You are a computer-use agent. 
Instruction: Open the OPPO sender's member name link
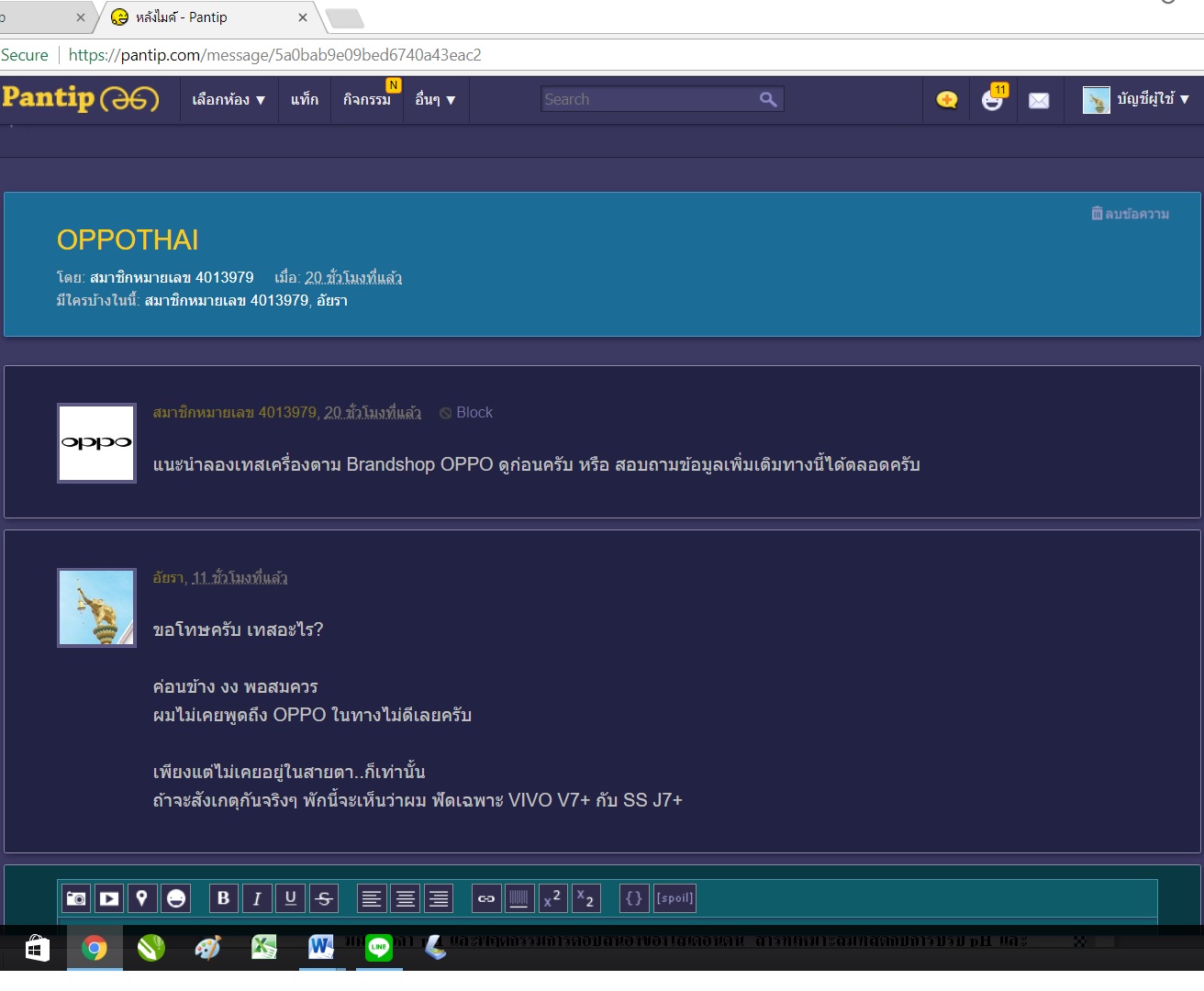[x=235, y=413]
